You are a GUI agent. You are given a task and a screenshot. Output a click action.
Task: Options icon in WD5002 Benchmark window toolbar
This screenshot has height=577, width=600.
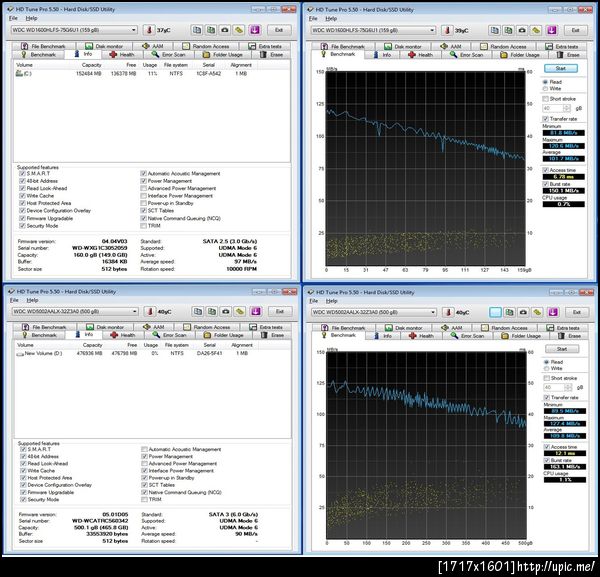point(537,313)
